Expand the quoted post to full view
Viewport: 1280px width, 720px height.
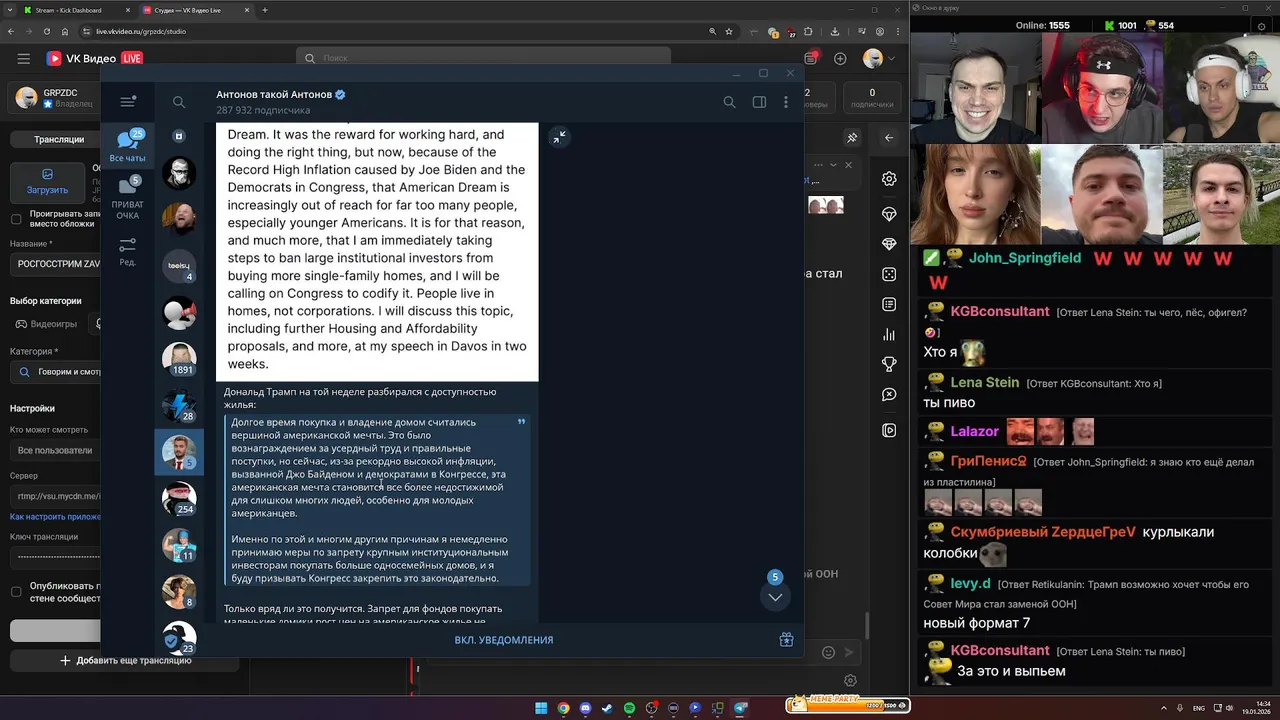tap(559, 137)
